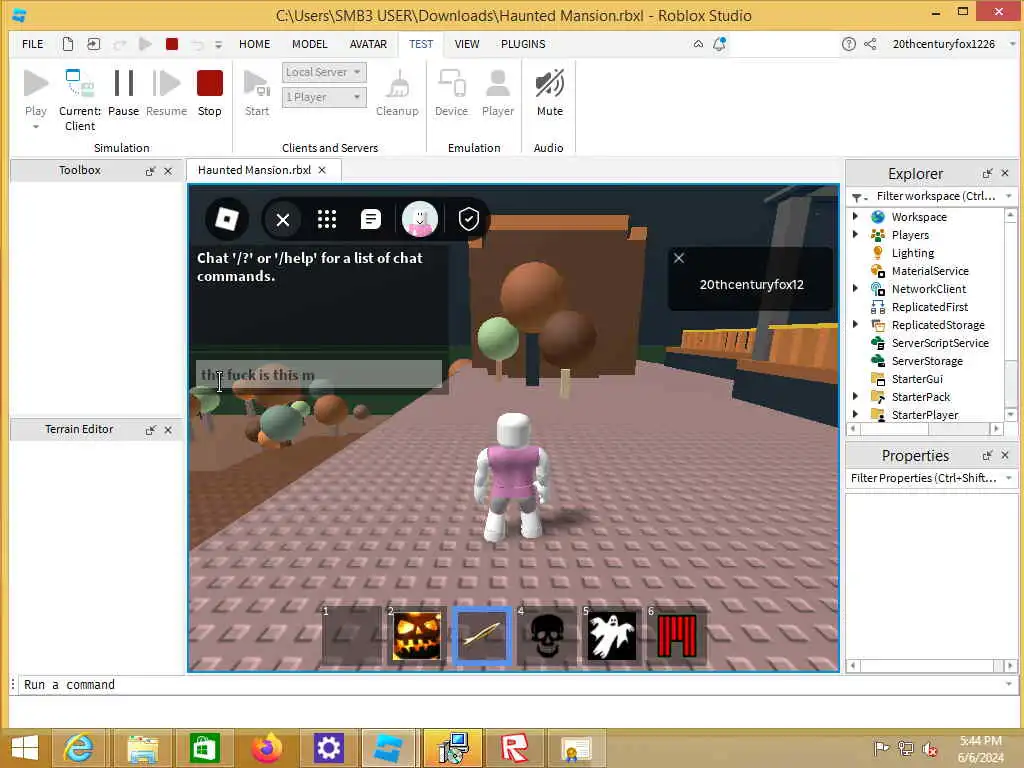
Task: Mute the audio
Action: (x=549, y=93)
